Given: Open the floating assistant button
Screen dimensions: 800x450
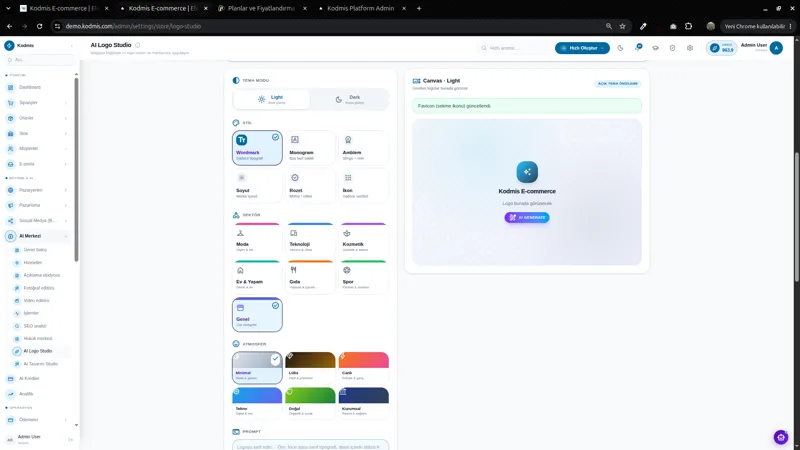Looking at the screenshot, I should click(x=781, y=437).
